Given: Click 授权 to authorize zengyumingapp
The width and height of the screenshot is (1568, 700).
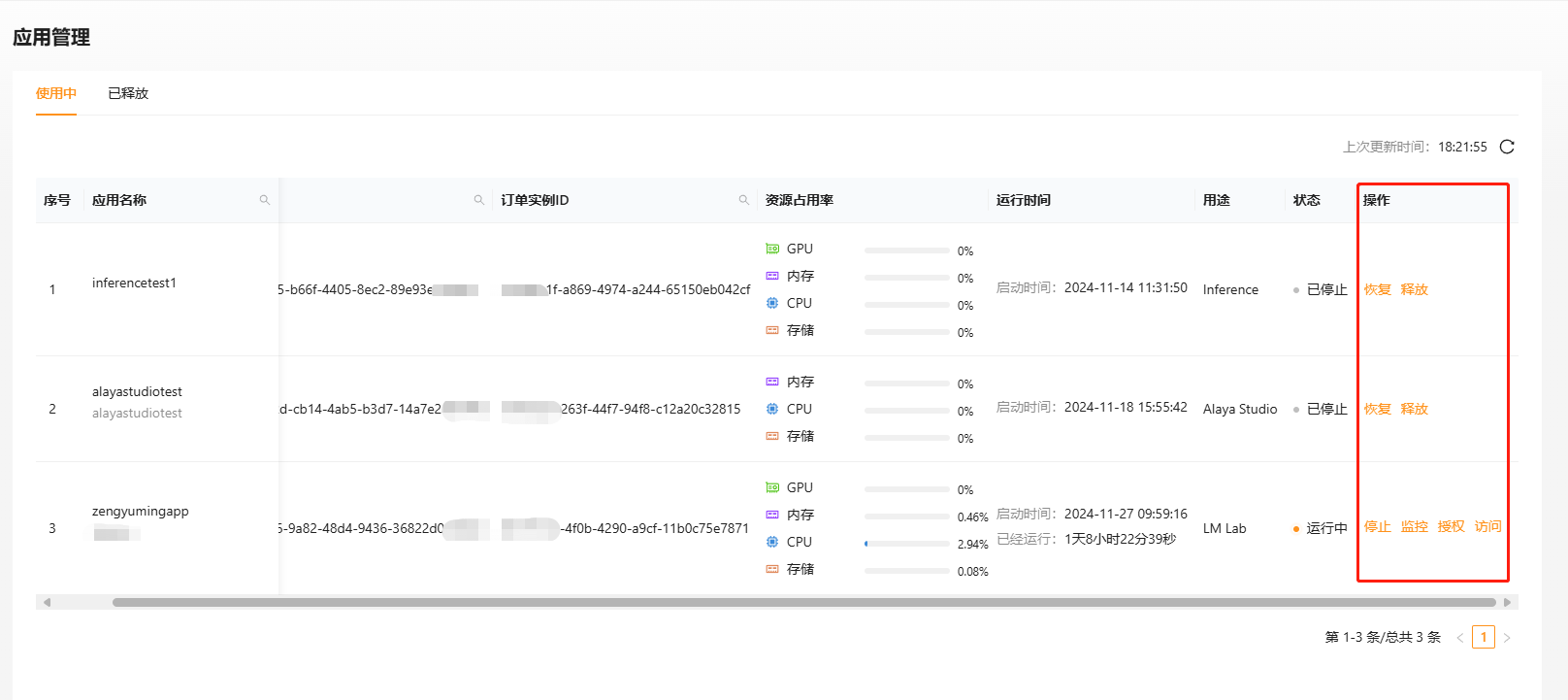Looking at the screenshot, I should point(1451,526).
